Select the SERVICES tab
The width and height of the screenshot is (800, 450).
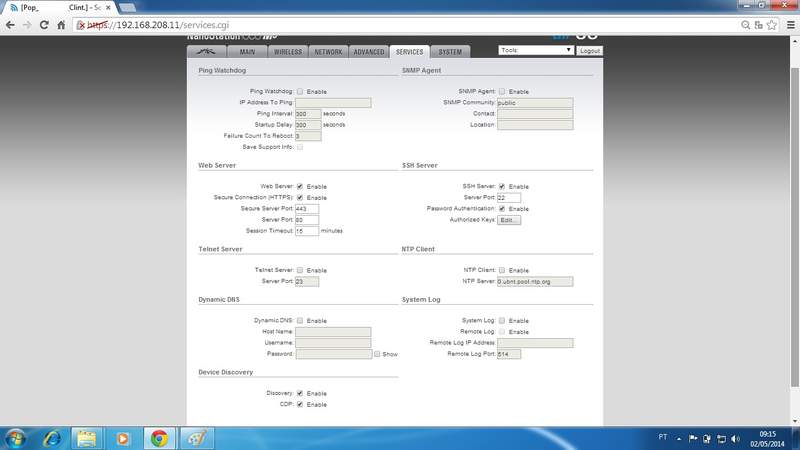coord(409,52)
